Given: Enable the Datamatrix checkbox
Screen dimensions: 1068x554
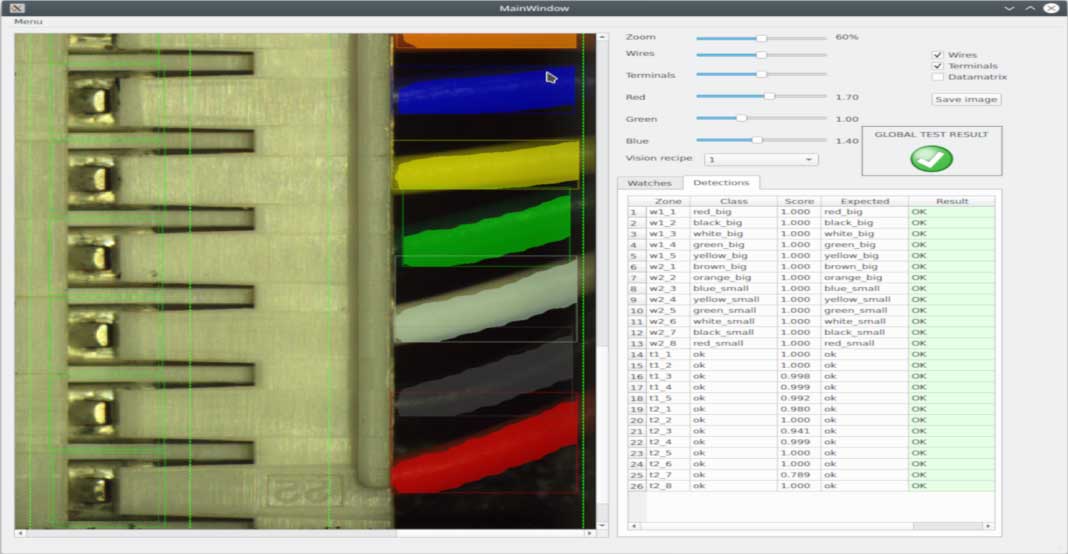Looking at the screenshot, I should point(938,77).
